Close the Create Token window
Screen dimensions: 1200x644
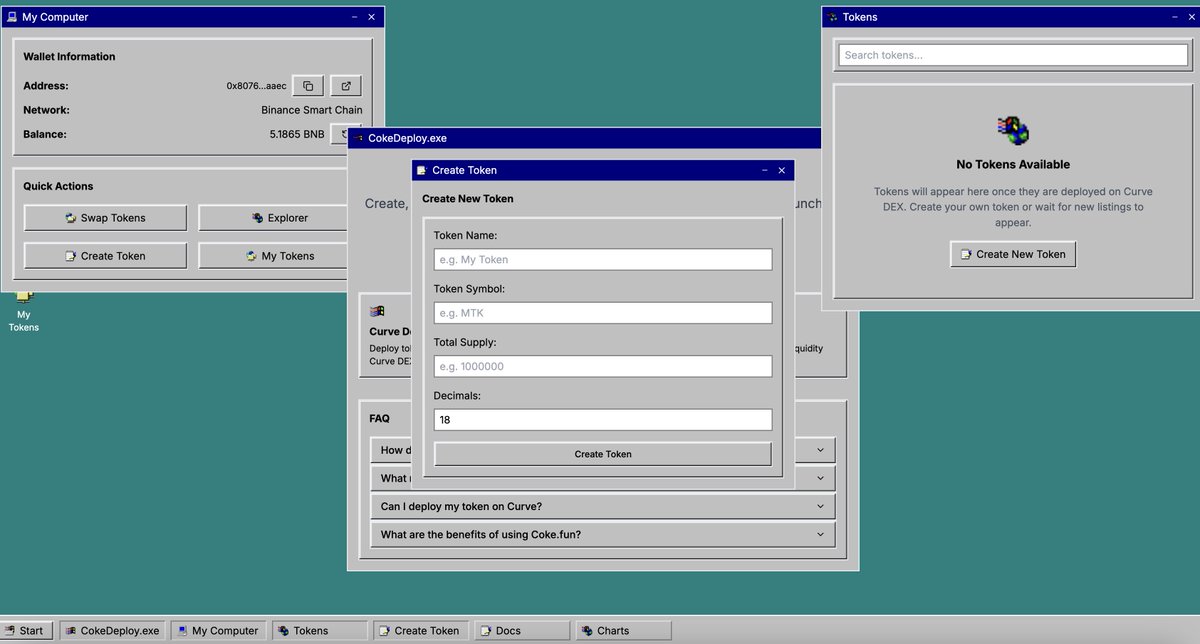[782, 170]
